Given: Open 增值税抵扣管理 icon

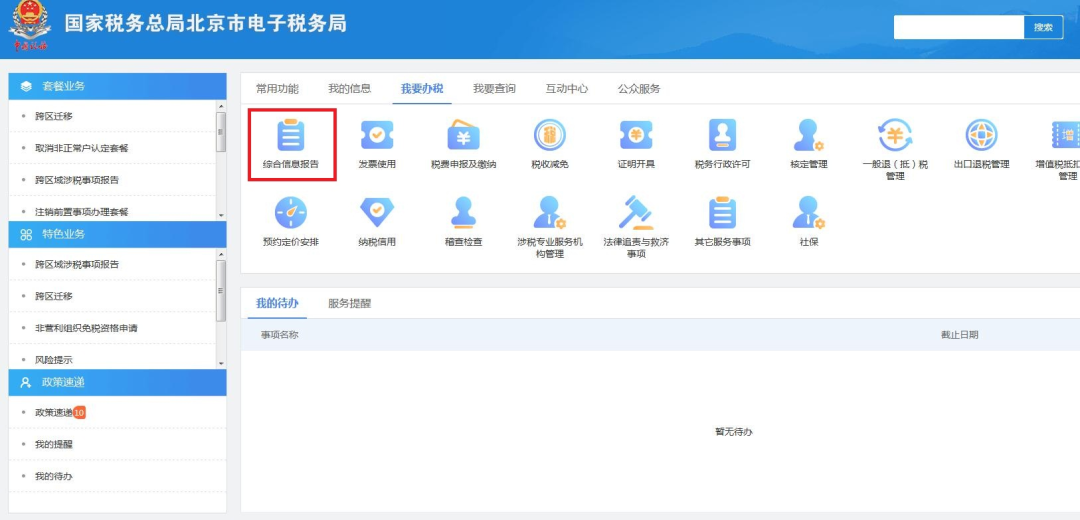Looking at the screenshot, I should click(1066, 135).
